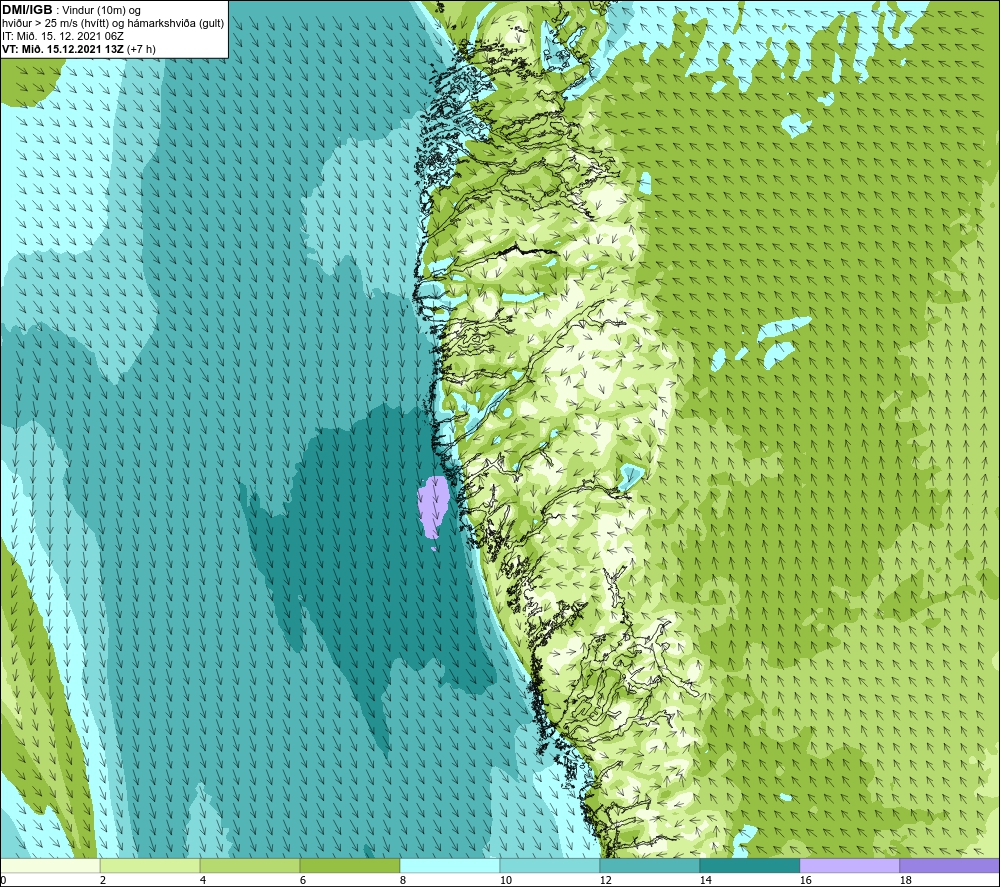Click the 4-6 m/s green legend swatch

click(x=250, y=865)
